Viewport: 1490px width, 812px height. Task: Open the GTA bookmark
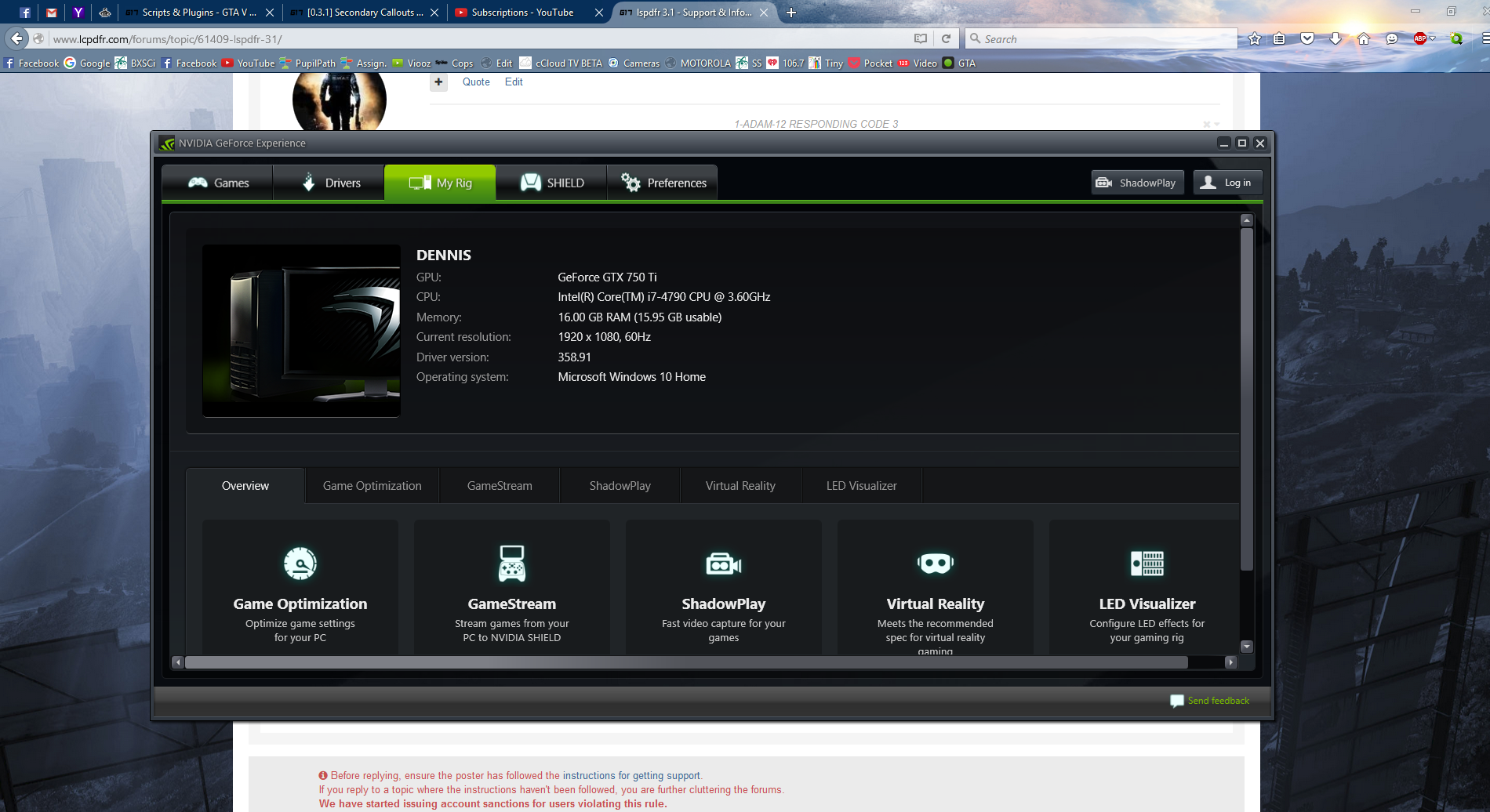click(x=959, y=63)
